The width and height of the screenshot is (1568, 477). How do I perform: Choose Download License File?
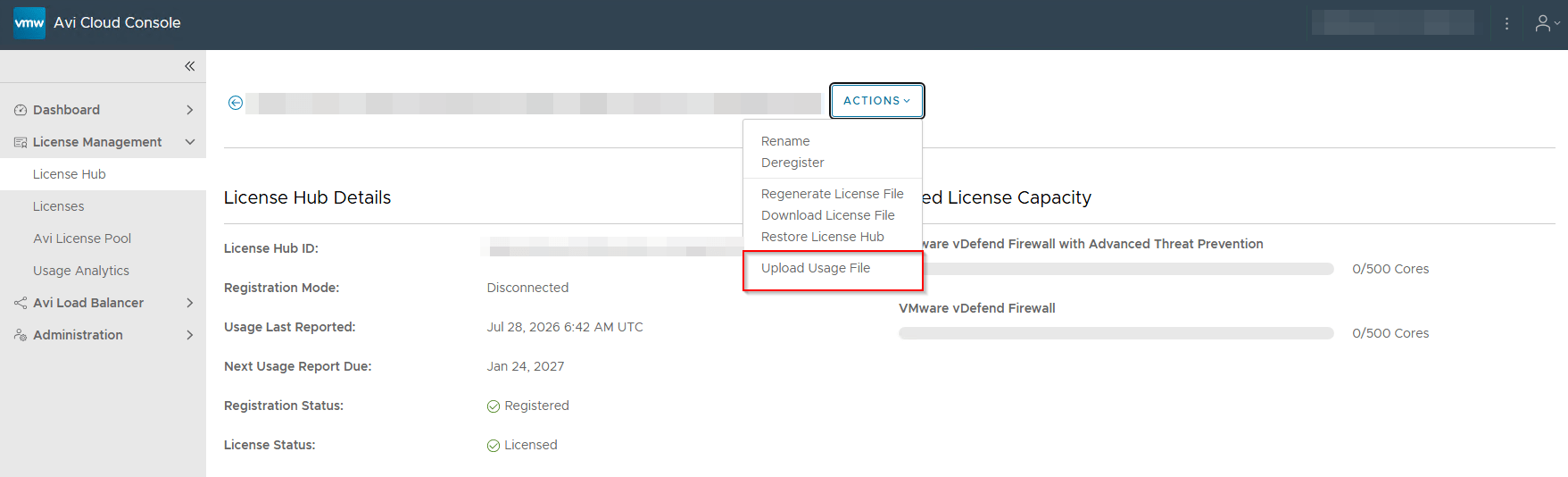[828, 215]
